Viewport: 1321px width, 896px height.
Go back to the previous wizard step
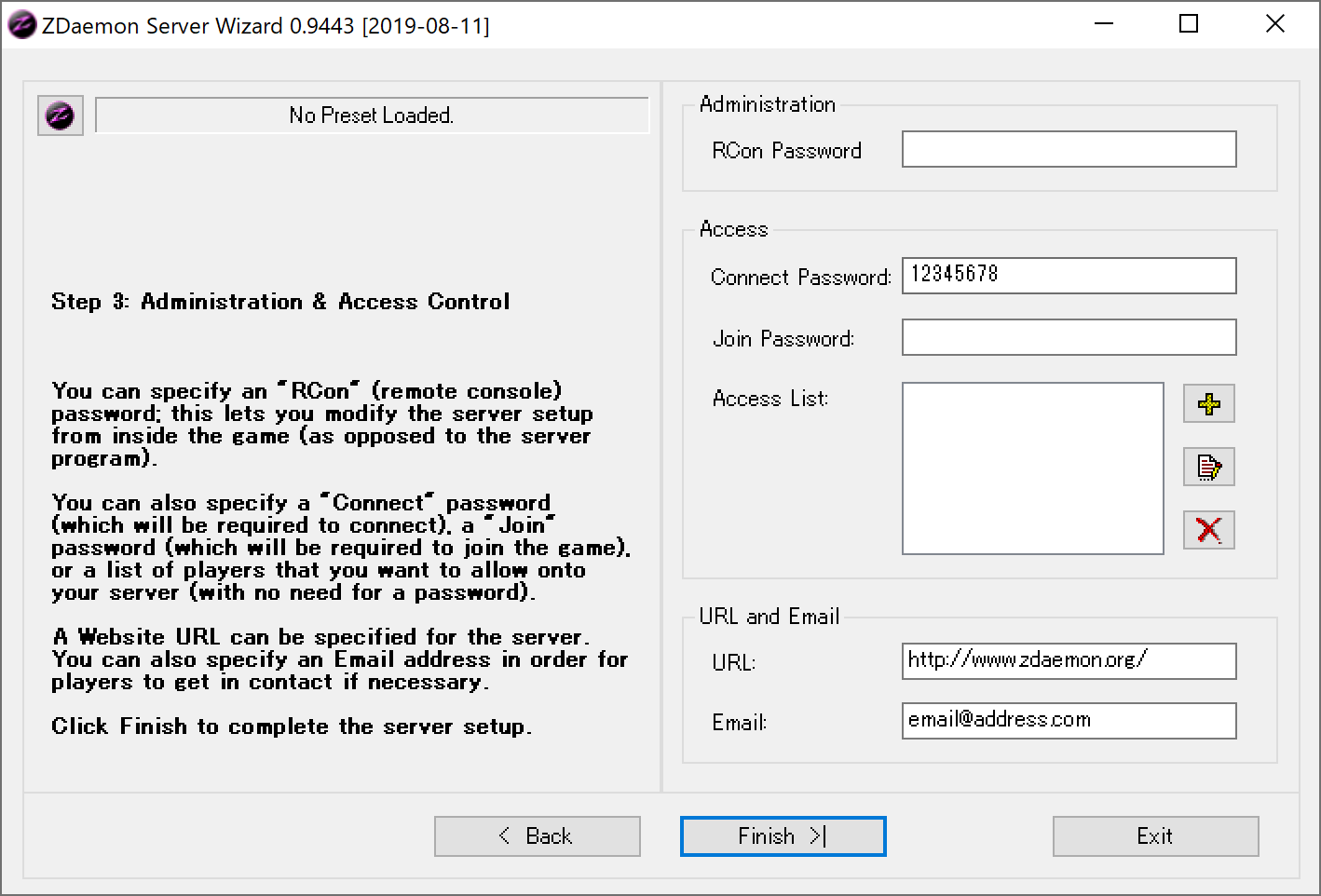click(x=537, y=836)
